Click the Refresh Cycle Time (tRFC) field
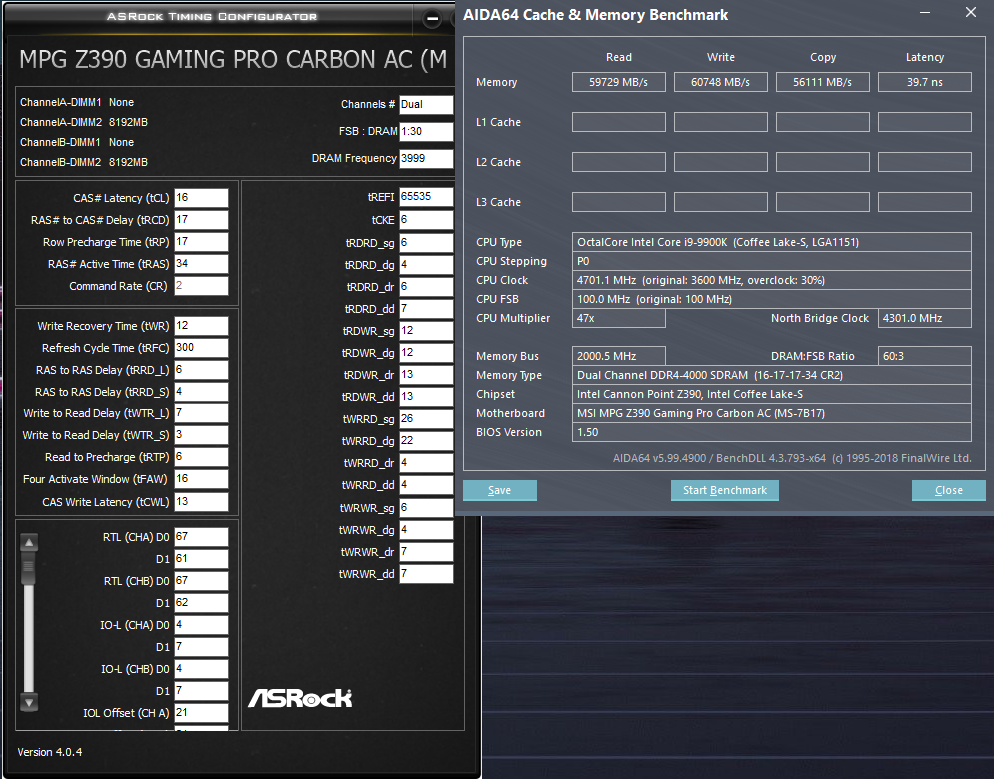The height and width of the screenshot is (779, 994). (x=201, y=347)
